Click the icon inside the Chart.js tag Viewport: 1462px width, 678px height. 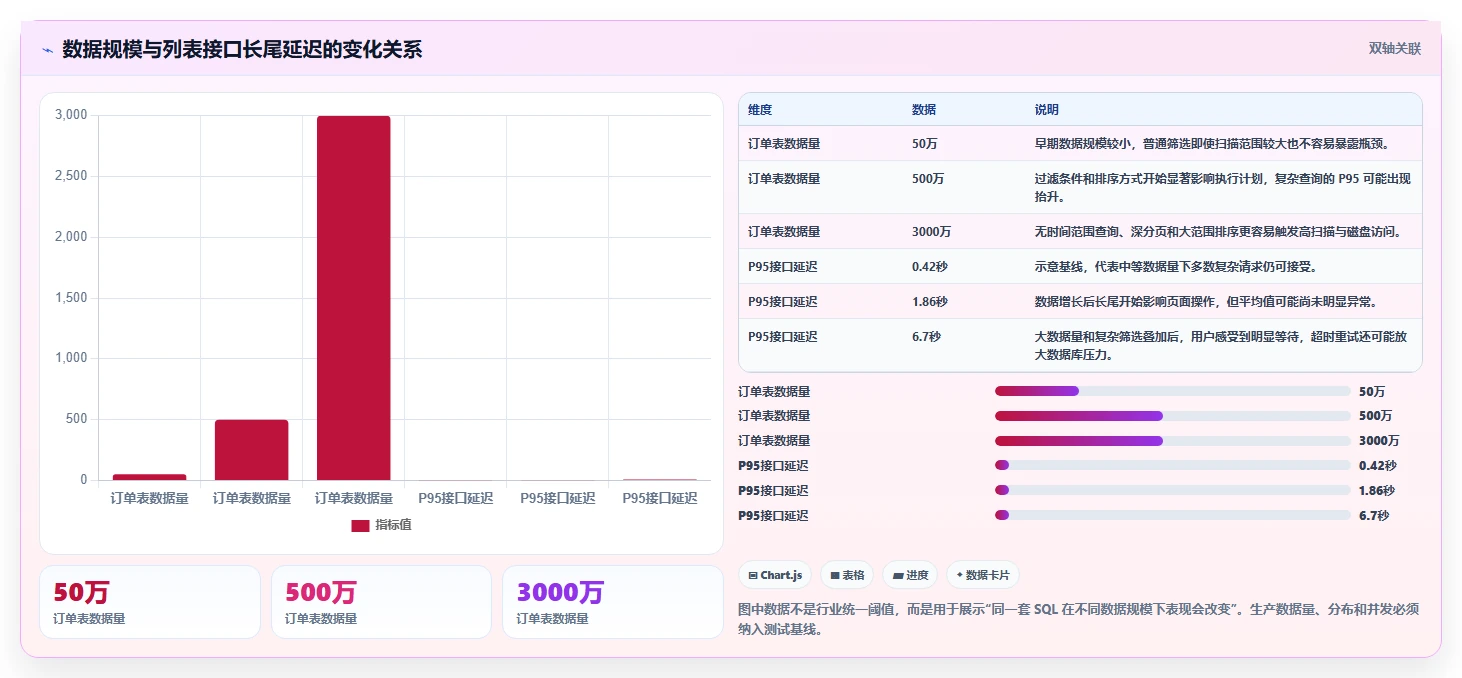click(x=753, y=576)
